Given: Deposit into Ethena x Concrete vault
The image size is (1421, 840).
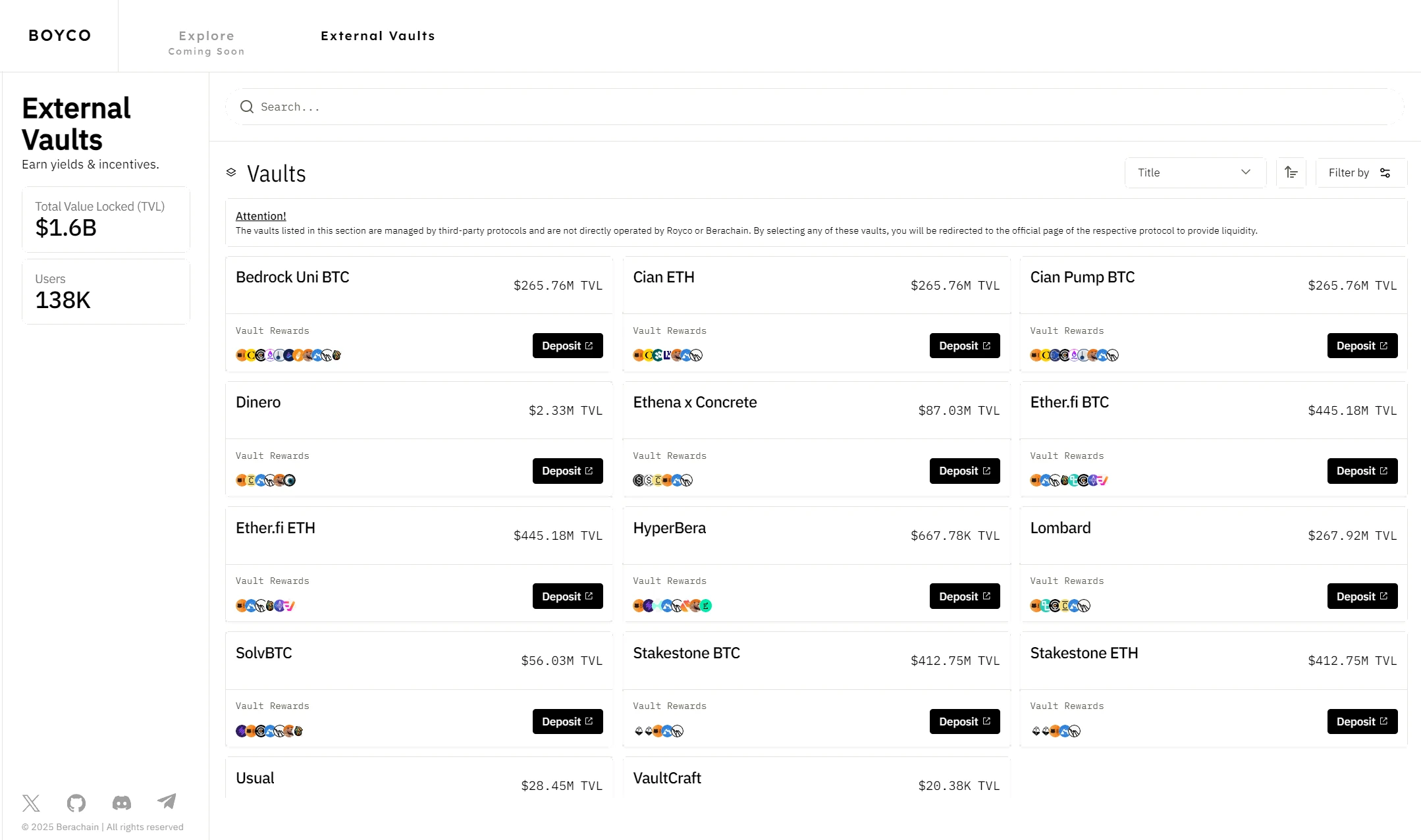Looking at the screenshot, I should coord(965,471).
